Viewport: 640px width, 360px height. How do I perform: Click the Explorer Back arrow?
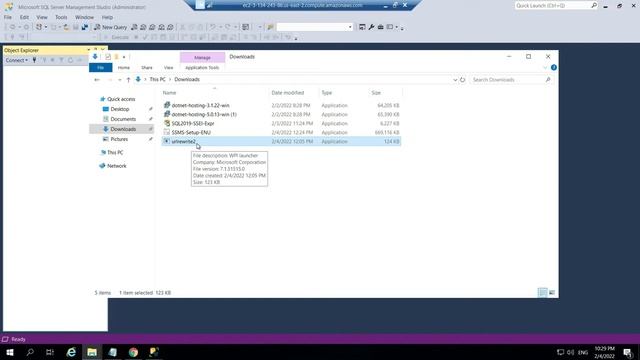[97, 80]
